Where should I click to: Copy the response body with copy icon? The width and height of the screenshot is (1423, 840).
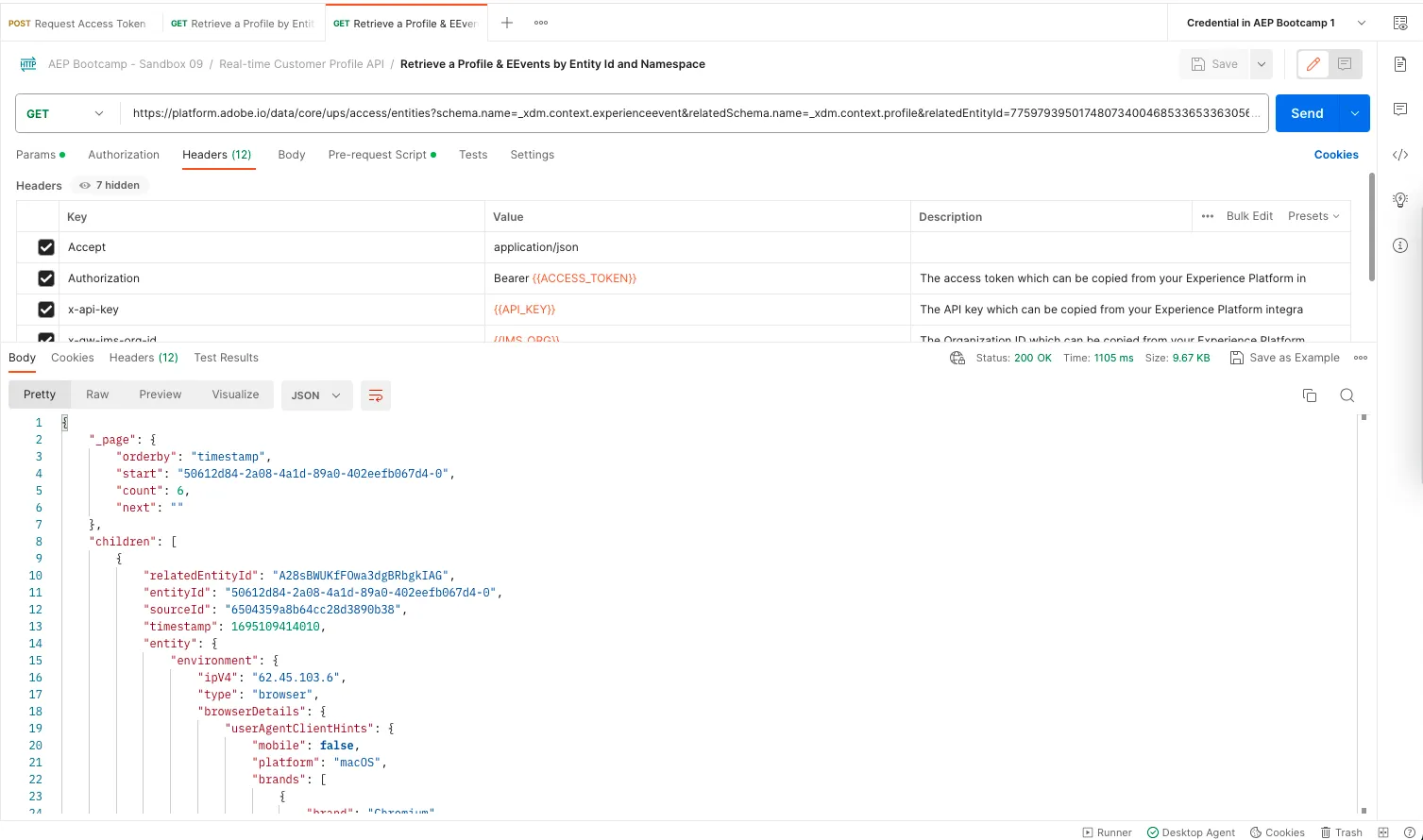(1310, 395)
